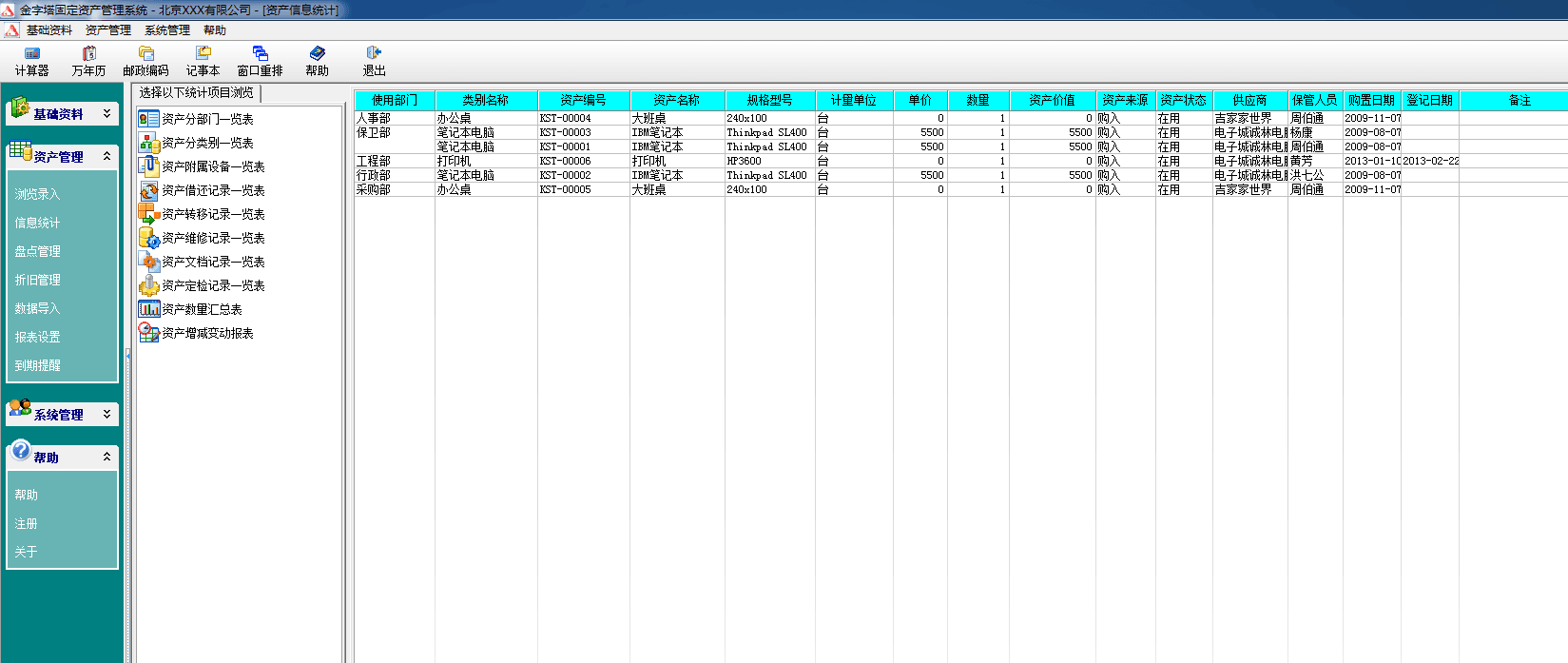Screen dimensions: 1568x663
Task: Click the application logo icon in menu bar
Action: [x=11, y=30]
